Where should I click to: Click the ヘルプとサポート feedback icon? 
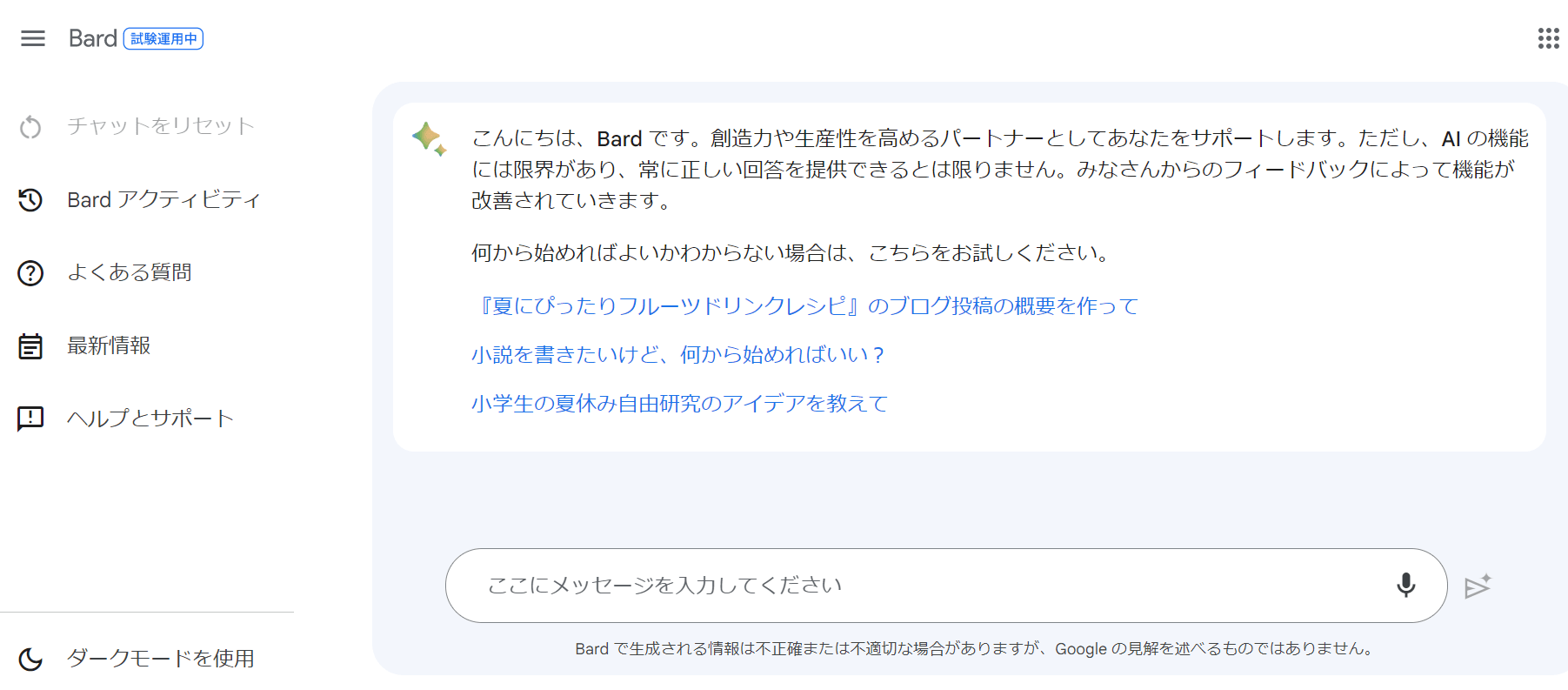(x=30, y=419)
